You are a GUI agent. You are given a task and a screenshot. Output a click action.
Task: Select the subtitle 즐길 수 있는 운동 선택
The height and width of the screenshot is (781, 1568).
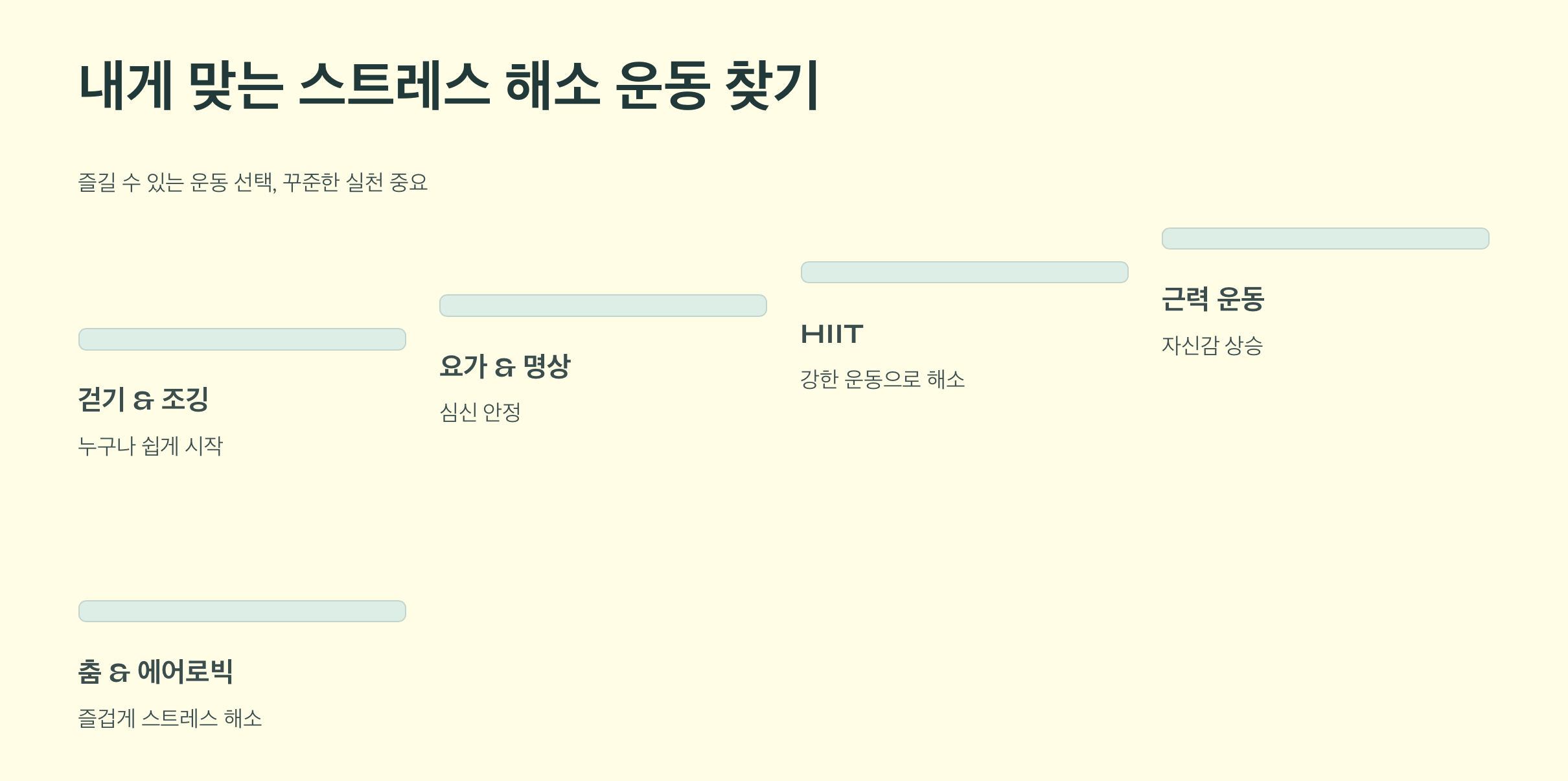(177, 182)
